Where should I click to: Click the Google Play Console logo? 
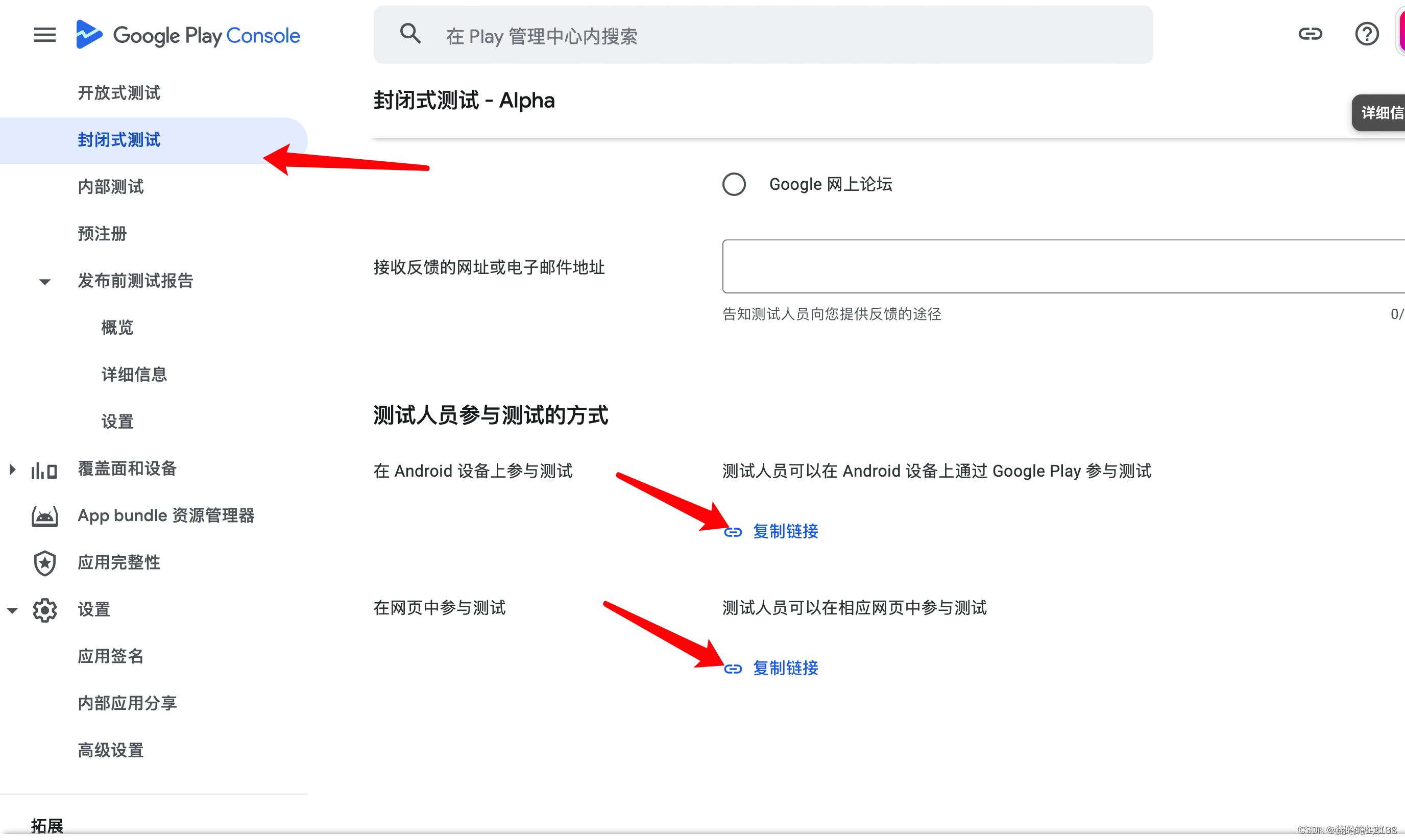(188, 35)
